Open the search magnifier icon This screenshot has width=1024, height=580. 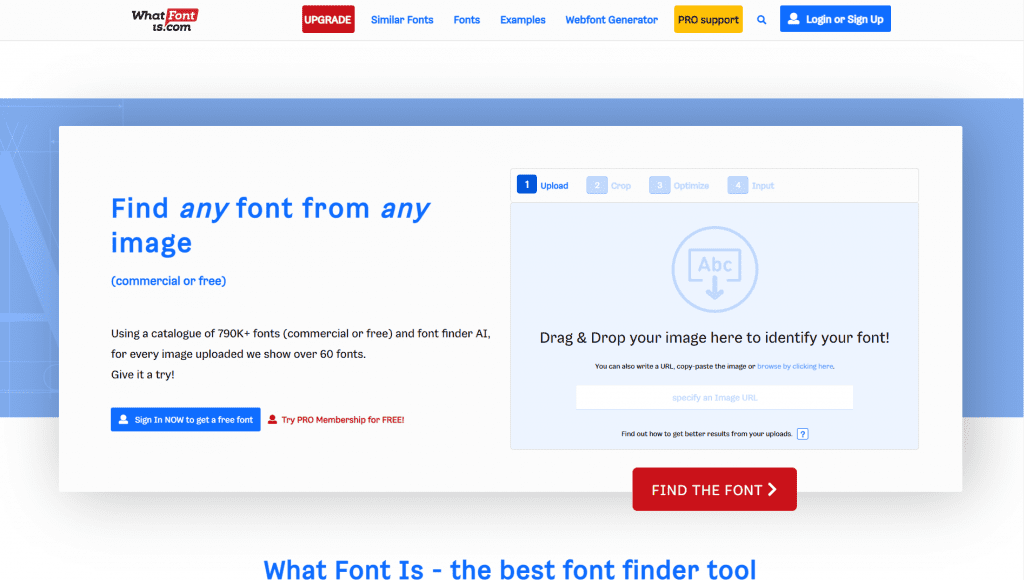tap(761, 20)
